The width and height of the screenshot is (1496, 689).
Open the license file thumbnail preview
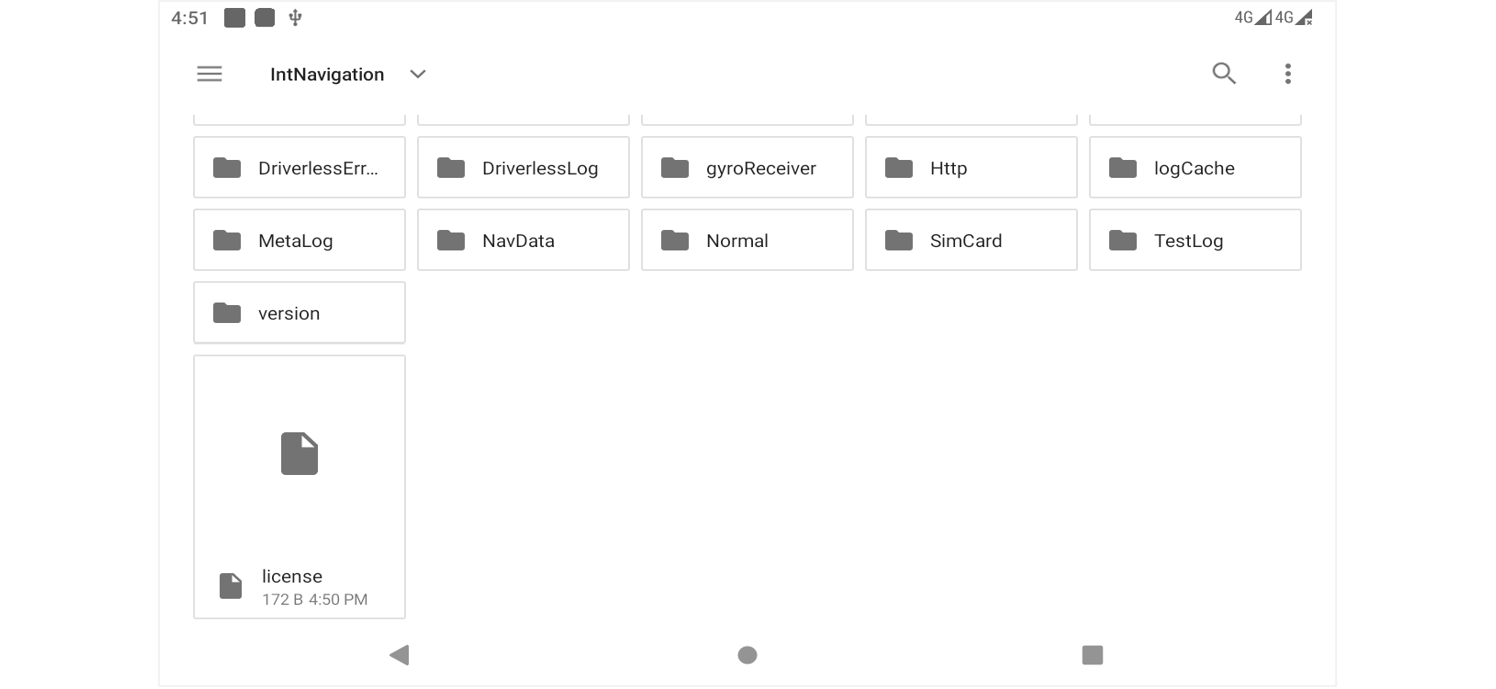coord(299,454)
